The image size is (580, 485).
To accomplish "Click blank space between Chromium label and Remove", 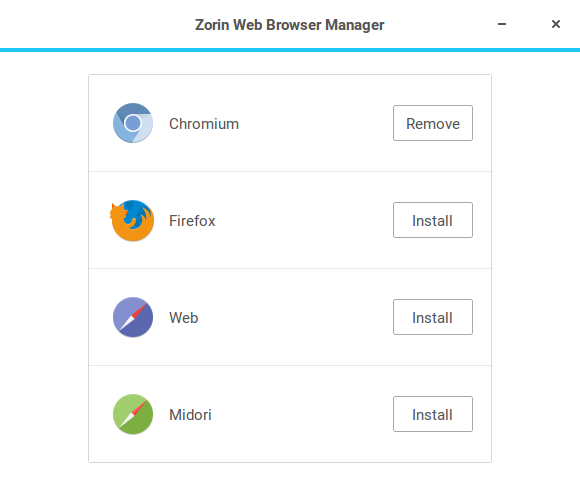I will [316, 124].
